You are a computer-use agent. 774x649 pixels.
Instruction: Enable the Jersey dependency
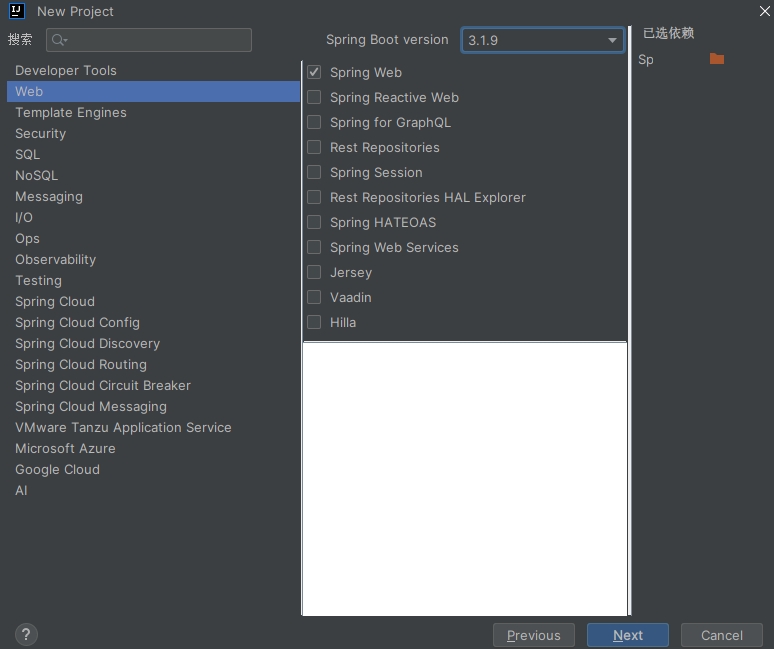click(314, 272)
